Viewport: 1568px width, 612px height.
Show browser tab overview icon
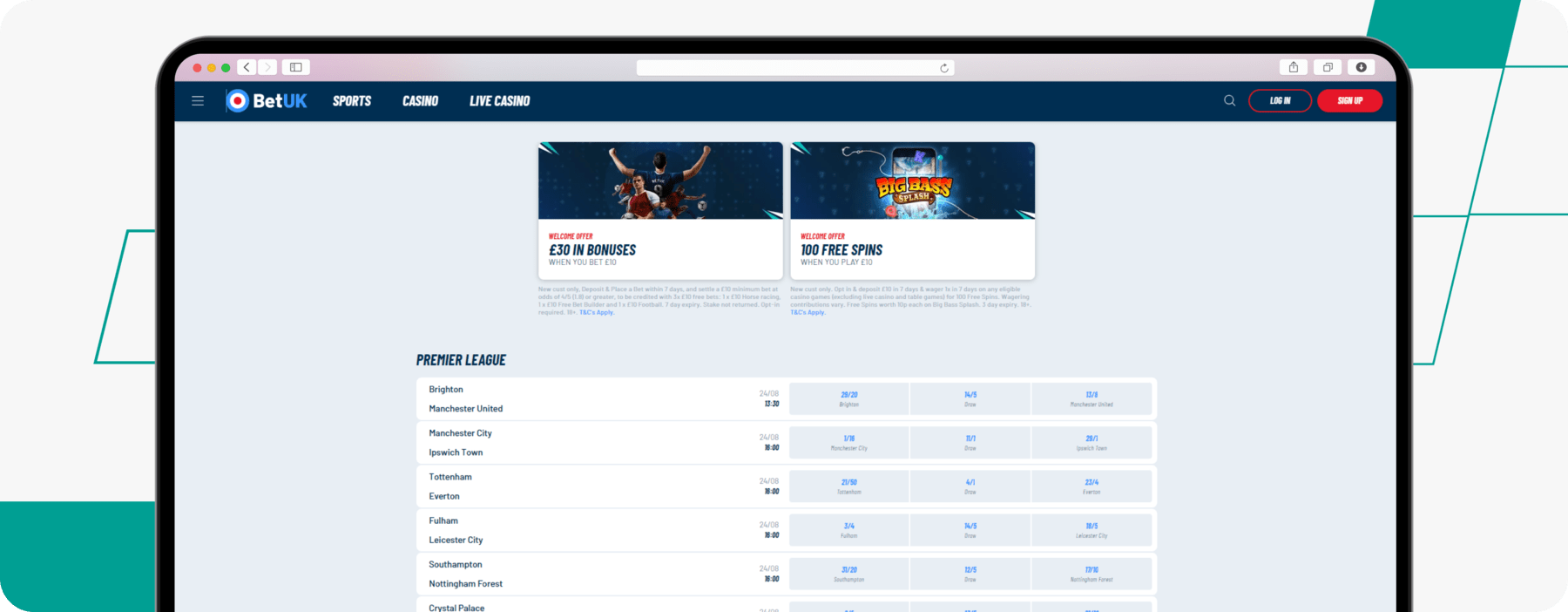coord(1328,67)
